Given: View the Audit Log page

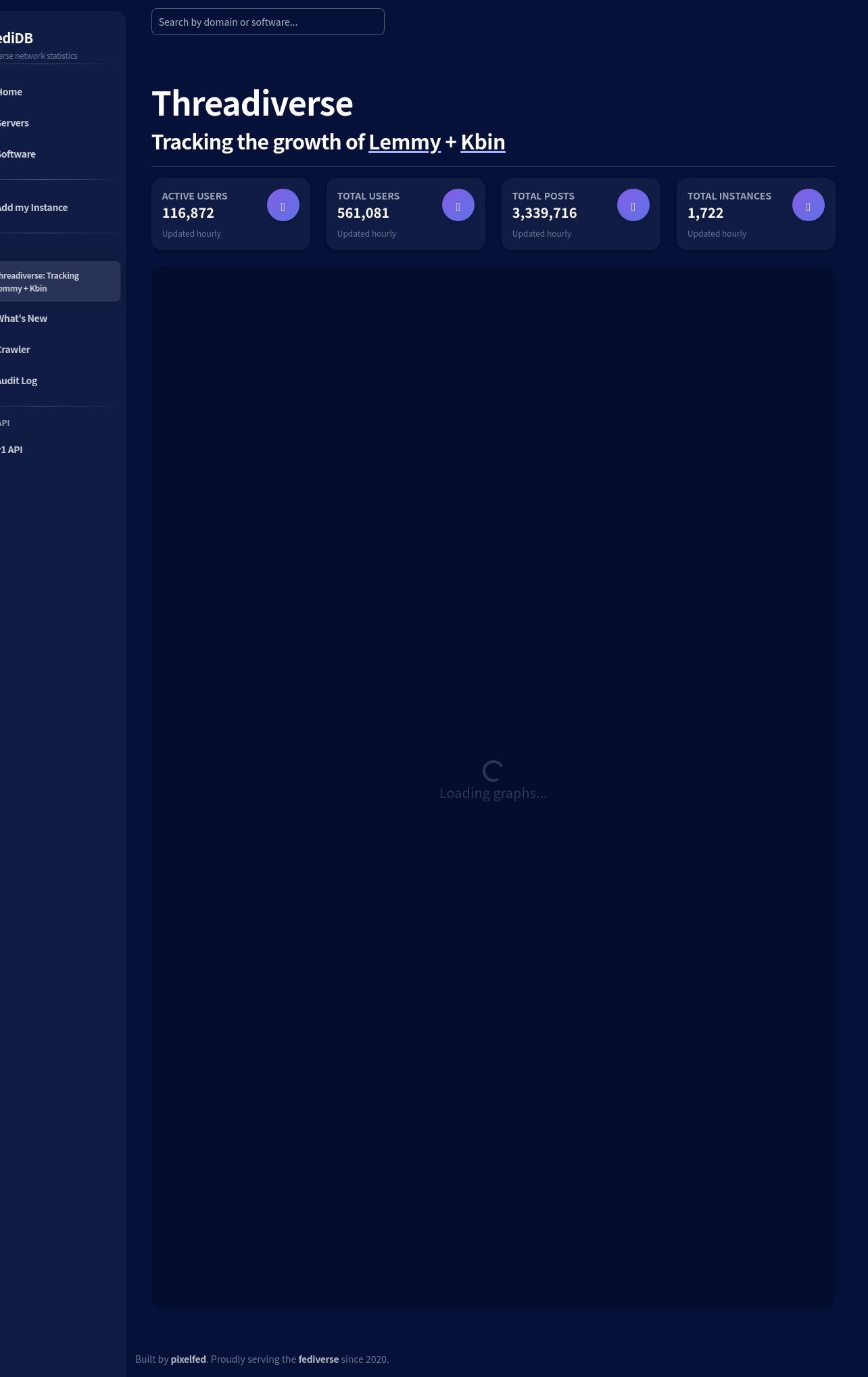Looking at the screenshot, I should [x=19, y=381].
